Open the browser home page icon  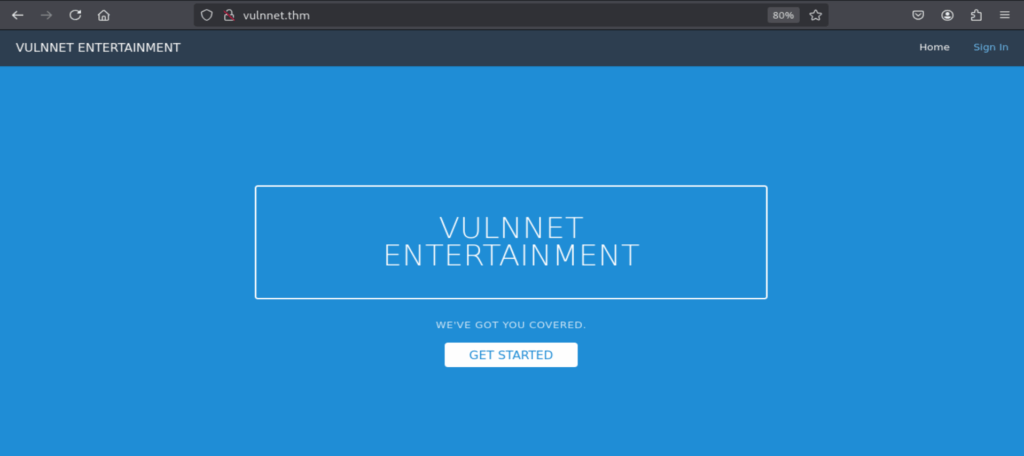pyautogui.click(x=104, y=15)
